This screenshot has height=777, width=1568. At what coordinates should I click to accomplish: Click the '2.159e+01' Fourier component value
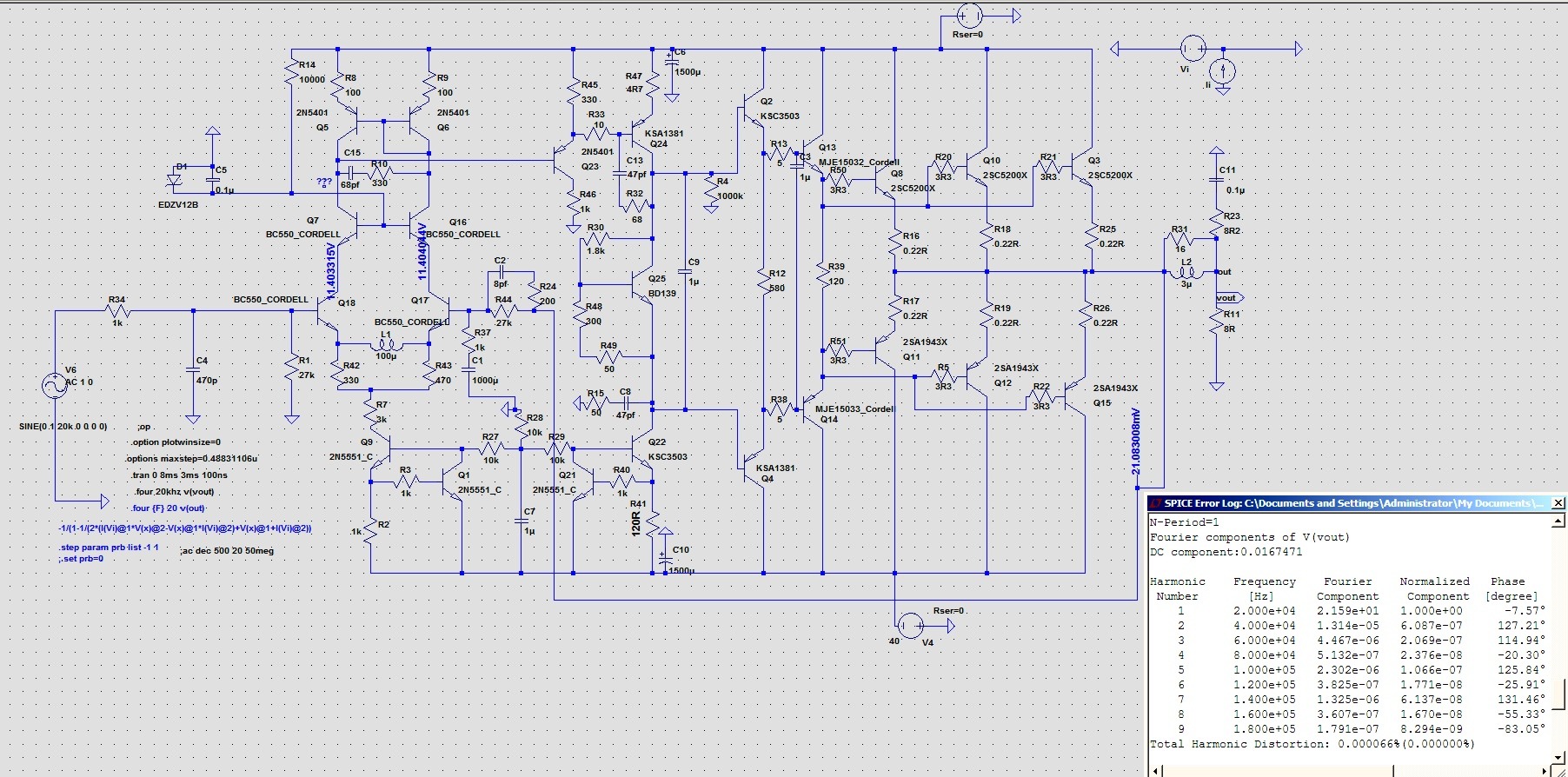[1348, 611]
